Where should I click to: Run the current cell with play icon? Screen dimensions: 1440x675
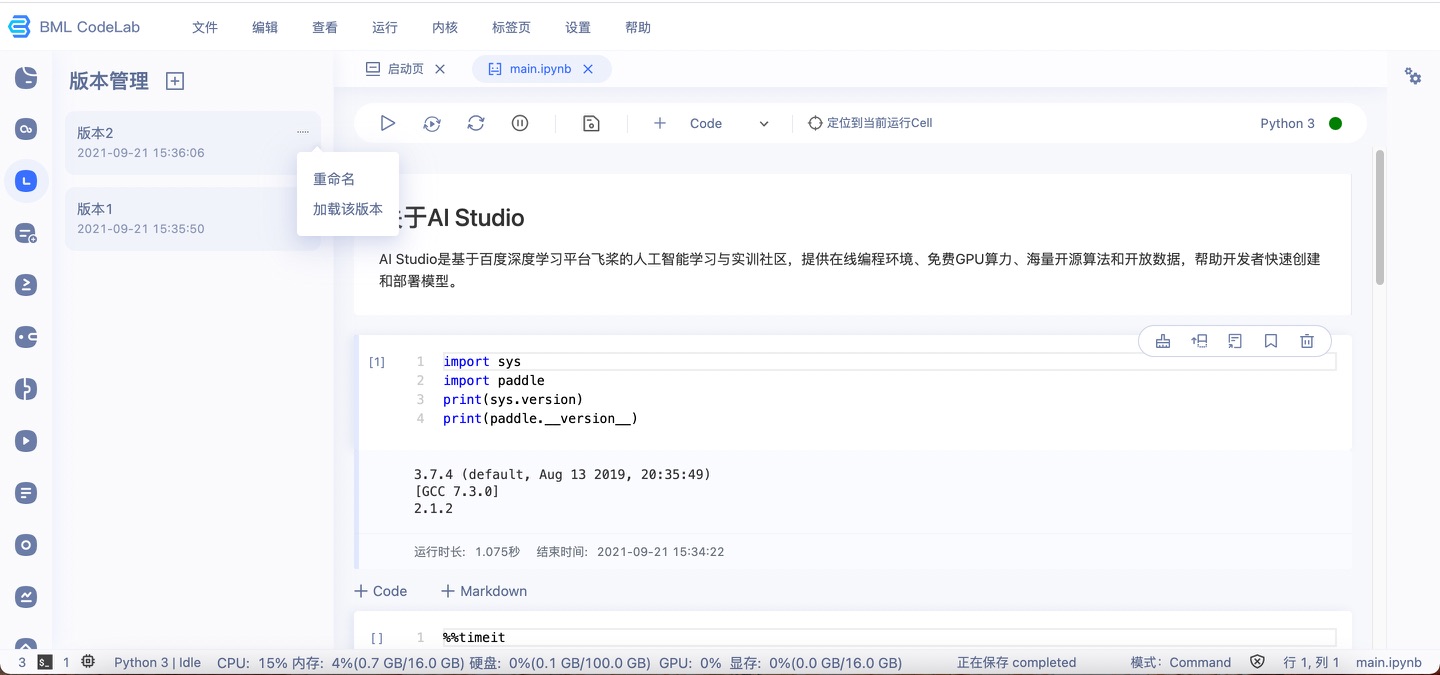(x=388, y=123)
